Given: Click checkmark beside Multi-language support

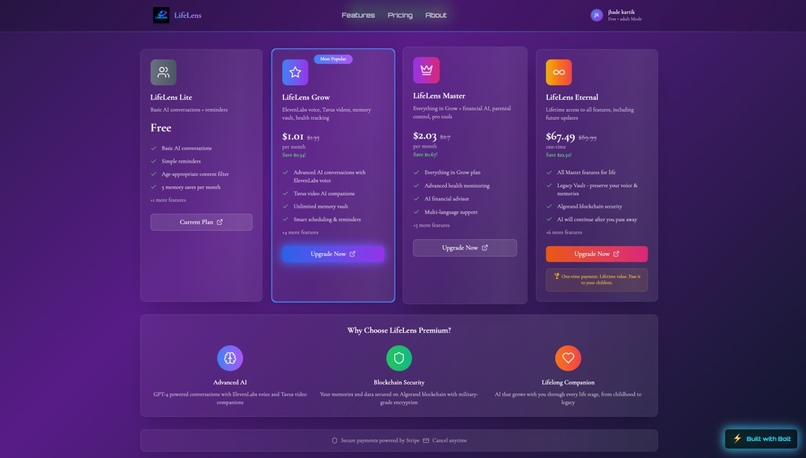Looking at the screenshot, I should [x=416, y=212].
